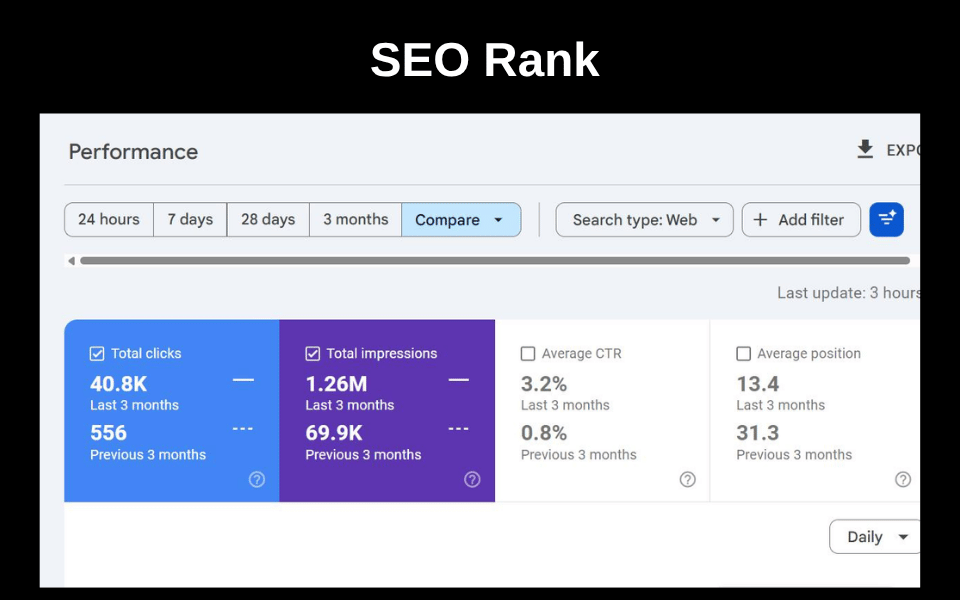Select the 7 days range tab
960x600 pixels.
(x=190, y=220)
